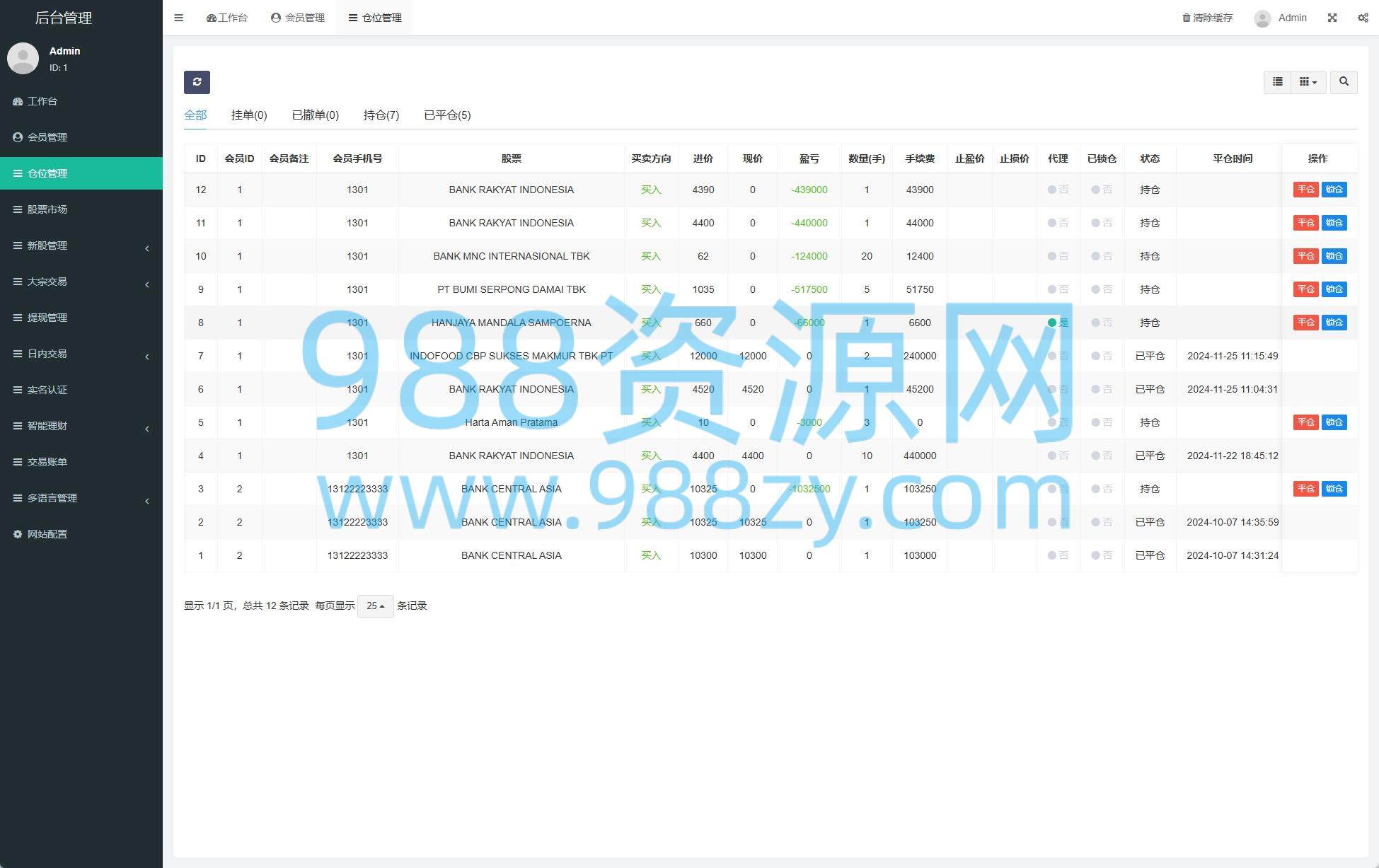The width and height of the screenshot is (1379, 868).
Task: Click the refresh table icon button
Action: (x=197, y=82)
